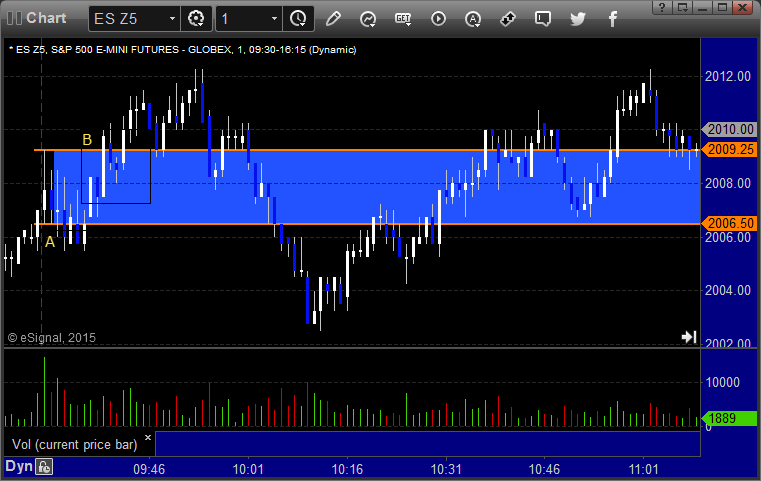This screenshot has height=481, width=761.
Task: Click the chart title ES Z5 S&P 500 text
Action: [182, 50]
